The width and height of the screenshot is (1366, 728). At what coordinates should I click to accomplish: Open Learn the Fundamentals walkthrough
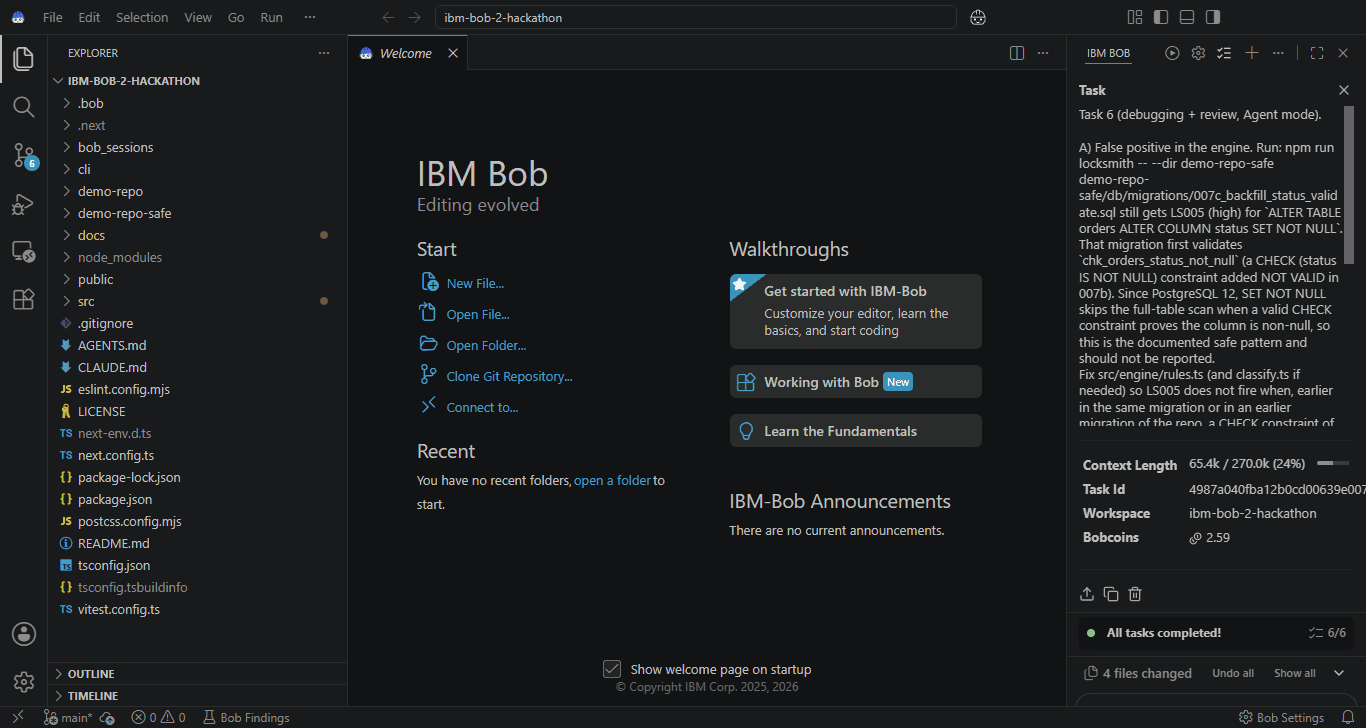[856, 431]
